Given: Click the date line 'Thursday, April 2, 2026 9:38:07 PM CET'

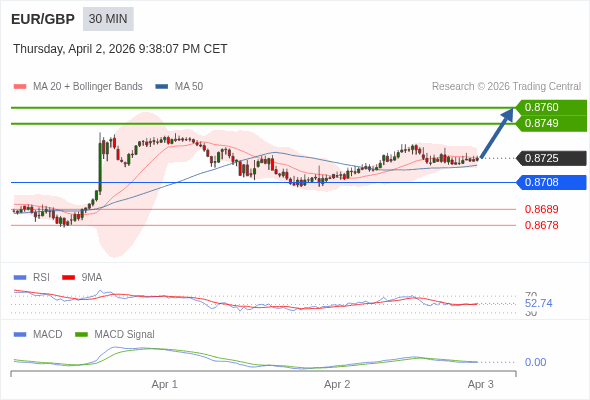Looking at the screenshot, I should point(120,49).
